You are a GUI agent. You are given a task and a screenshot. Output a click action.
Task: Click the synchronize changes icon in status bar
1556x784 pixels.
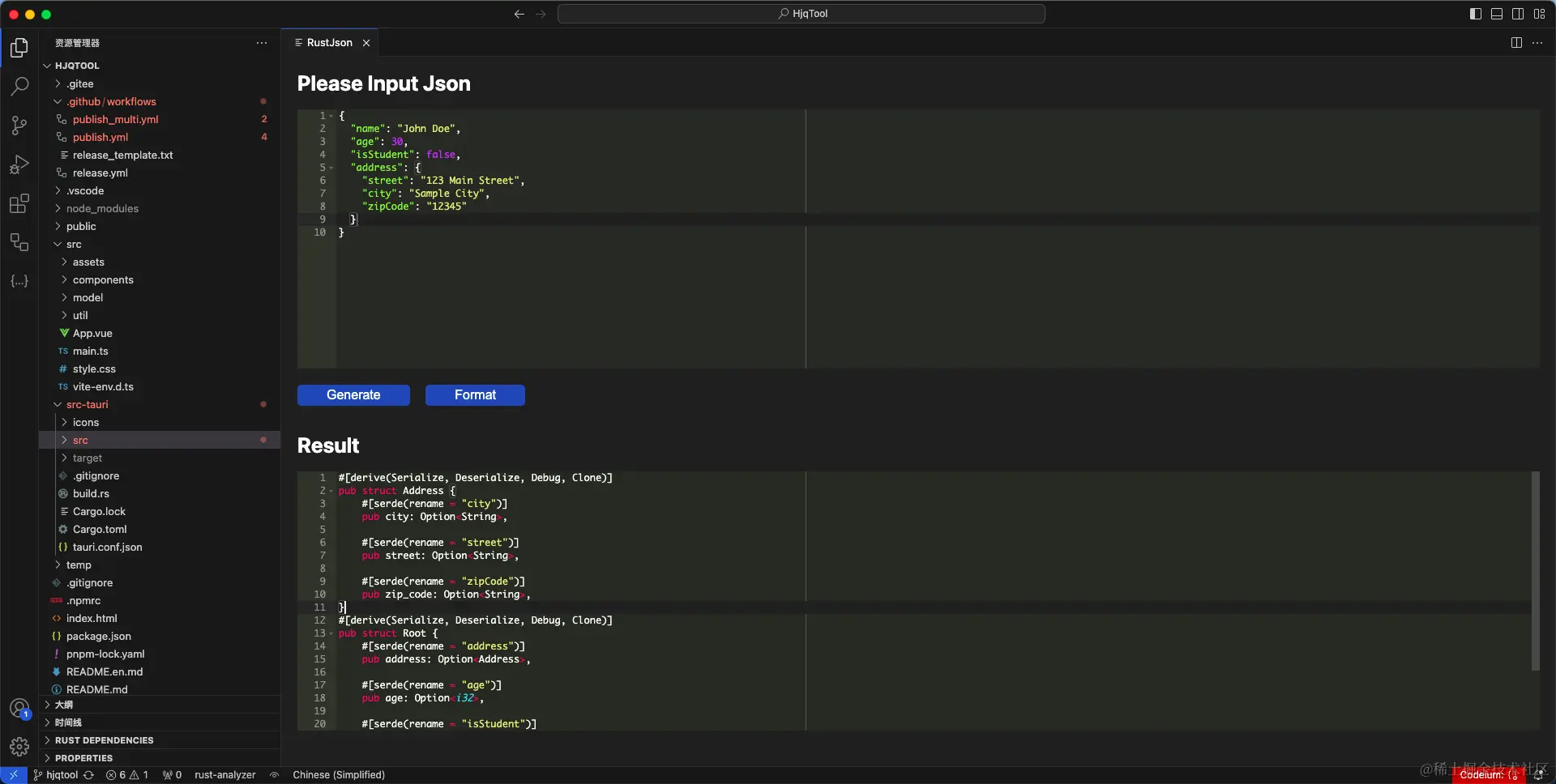[89, 775]
